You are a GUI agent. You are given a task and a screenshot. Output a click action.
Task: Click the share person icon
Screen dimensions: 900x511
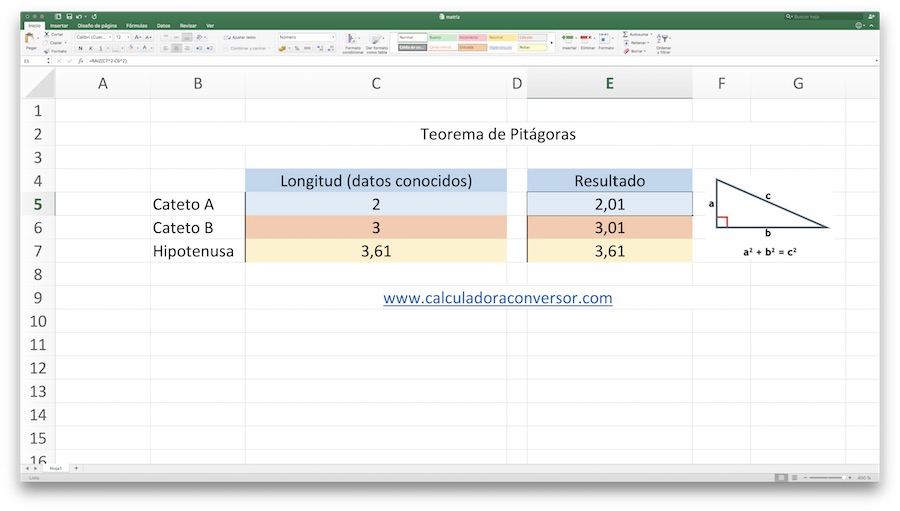tap(871, 17)
